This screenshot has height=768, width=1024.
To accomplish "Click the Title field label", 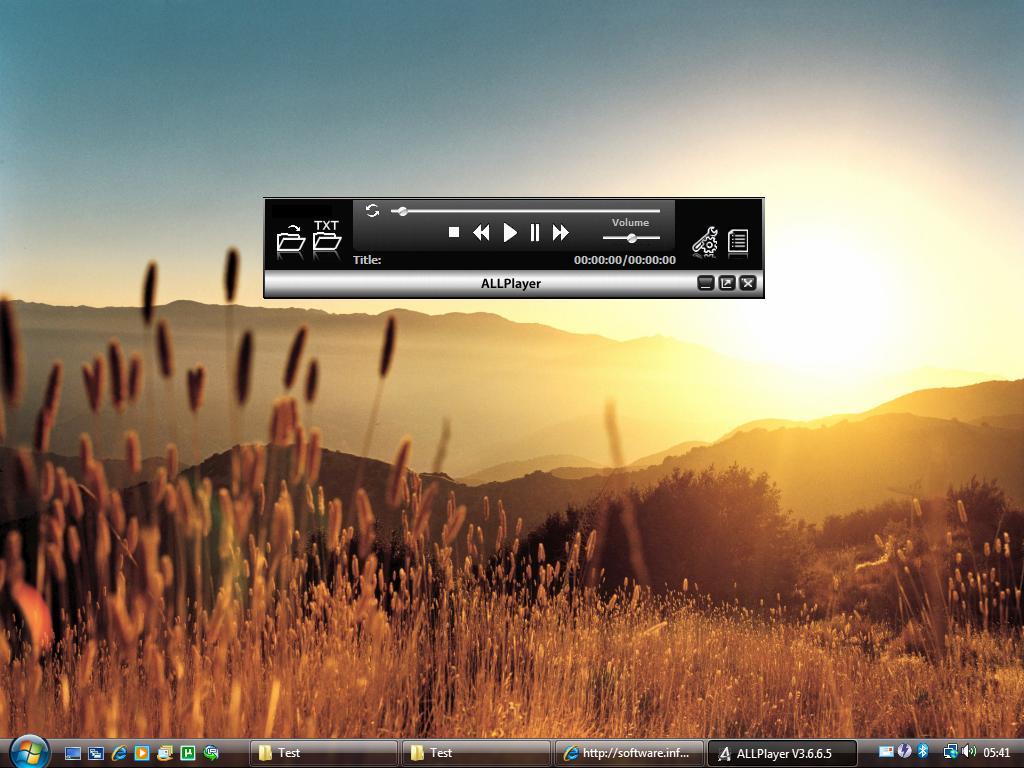I will (x=366, y=258).
